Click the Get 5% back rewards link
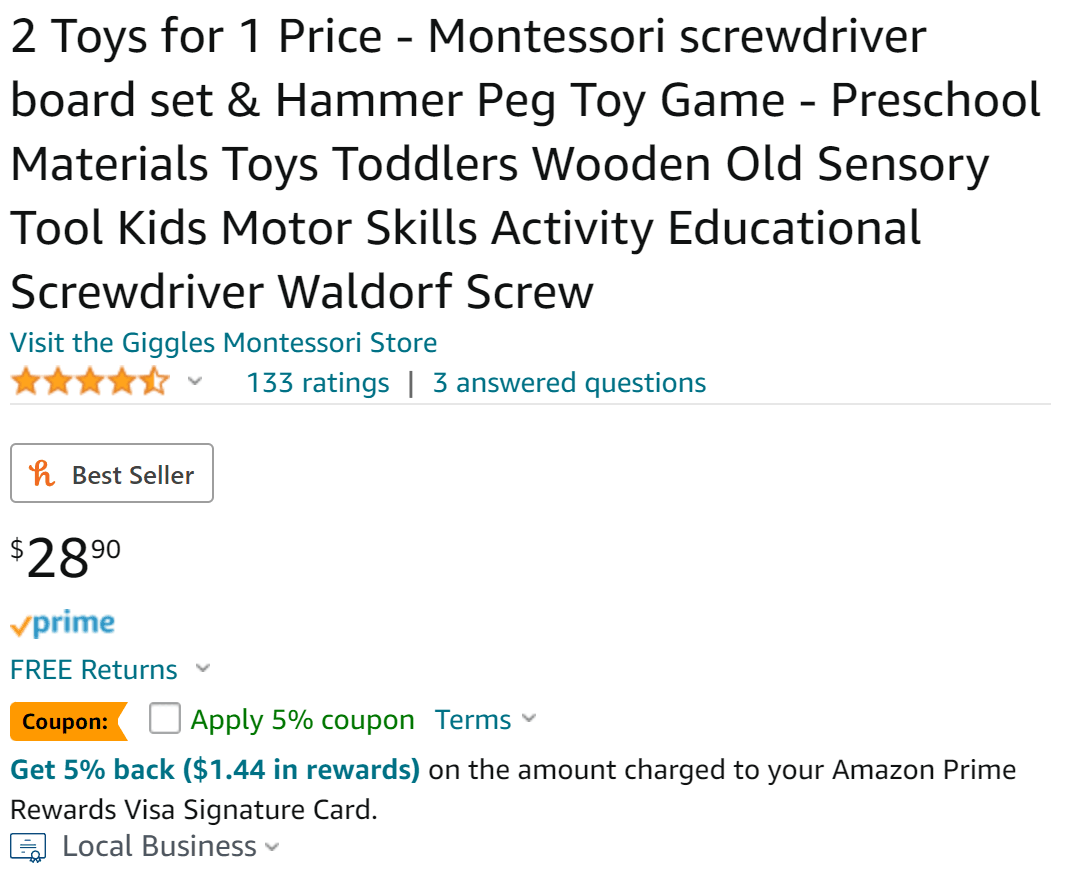1085x874 pixels. click(215, 770)
